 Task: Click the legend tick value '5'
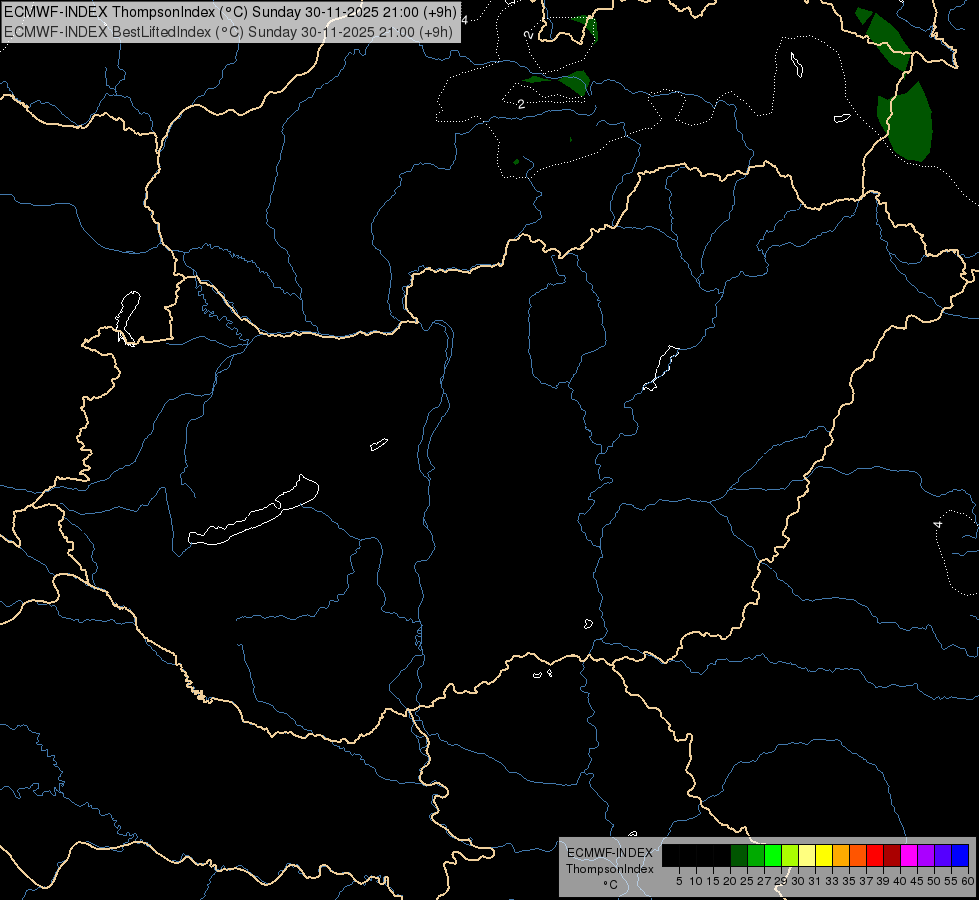(679, 881)
